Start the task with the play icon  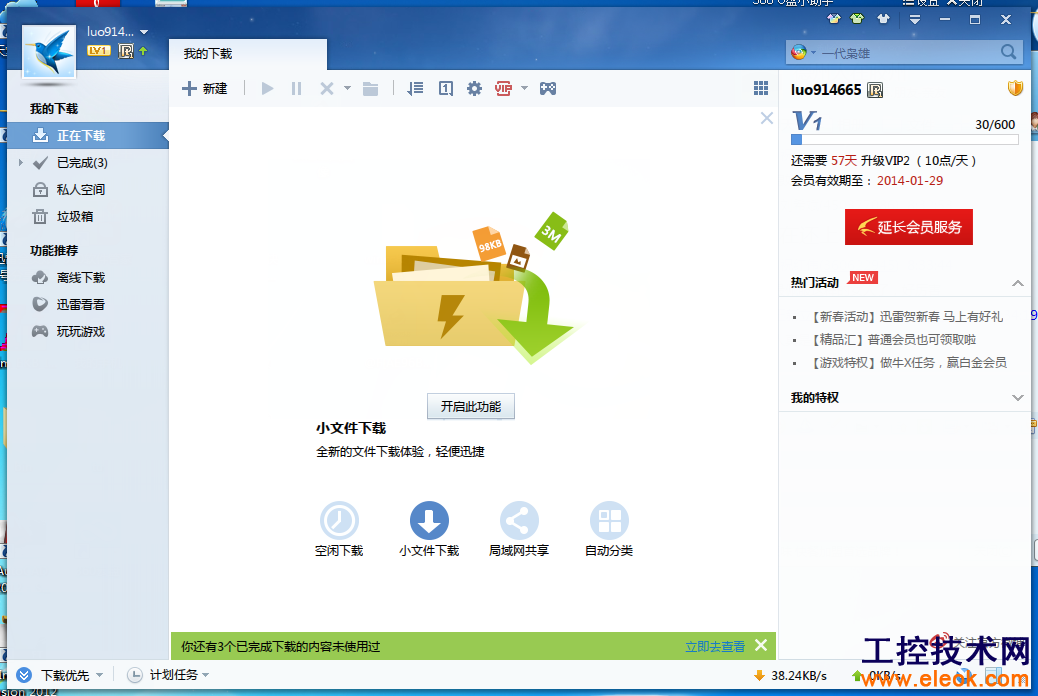click(267, 89)
